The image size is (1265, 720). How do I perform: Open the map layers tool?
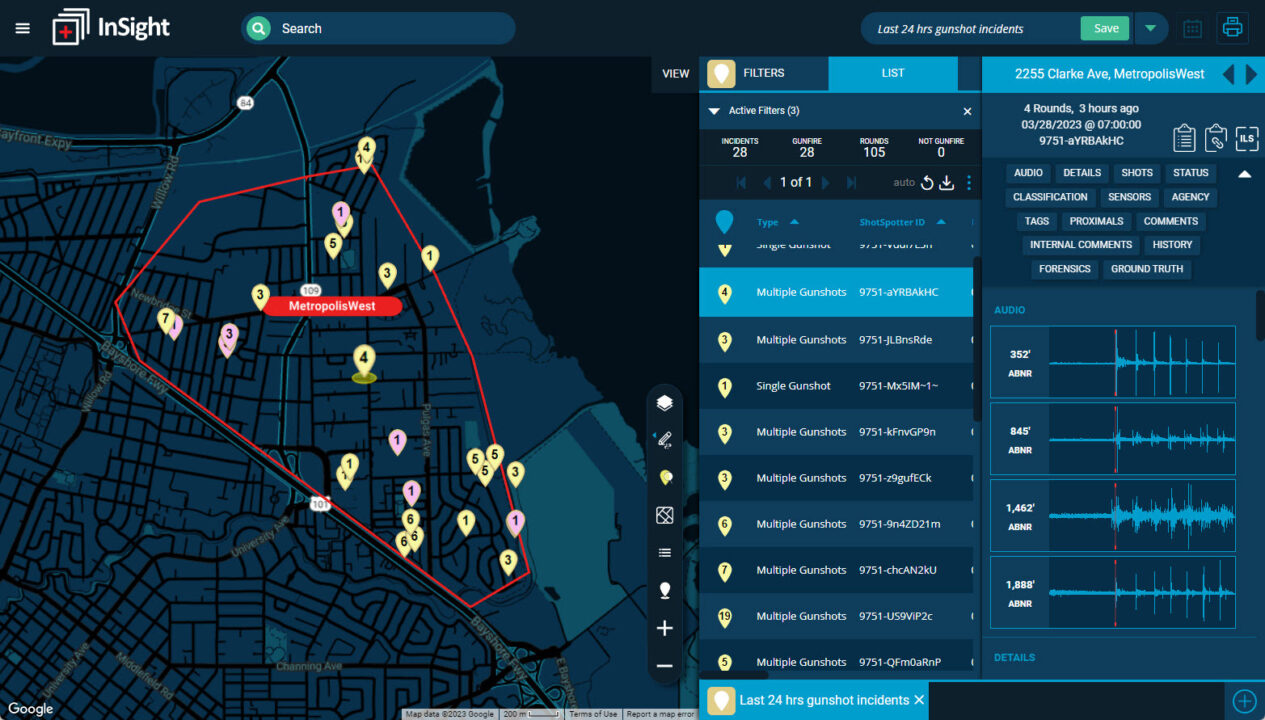click(664, 403)
